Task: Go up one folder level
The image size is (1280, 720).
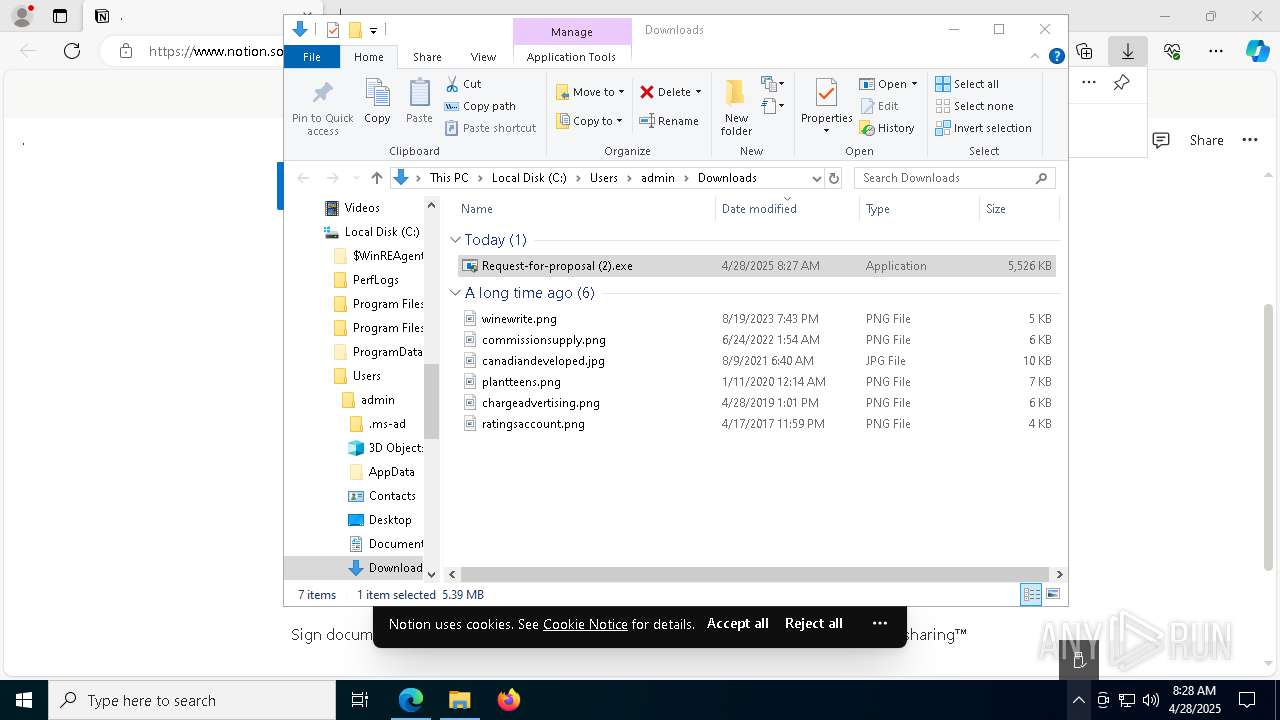Action: pos(376,178)
